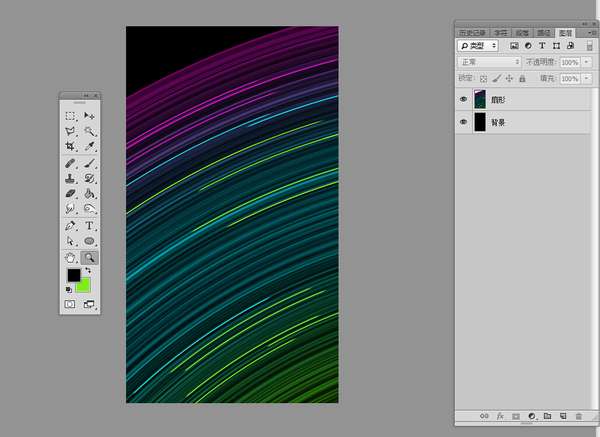Create a new layer
The height and width of the screenshot is (437, 600).
click(x=563, y=416)
